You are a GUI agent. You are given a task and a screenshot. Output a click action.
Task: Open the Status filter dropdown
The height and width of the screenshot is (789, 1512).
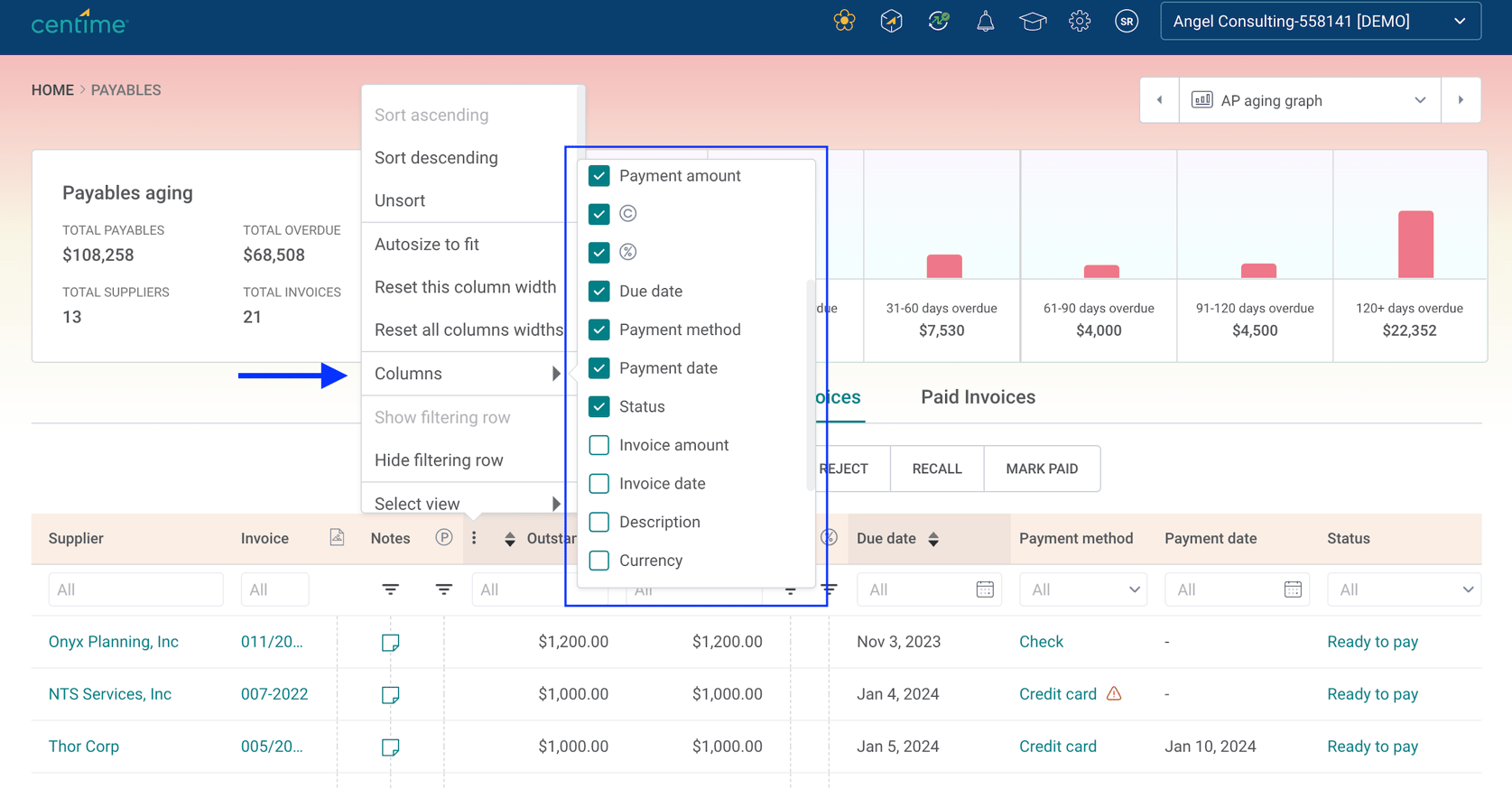point(1405,589)
